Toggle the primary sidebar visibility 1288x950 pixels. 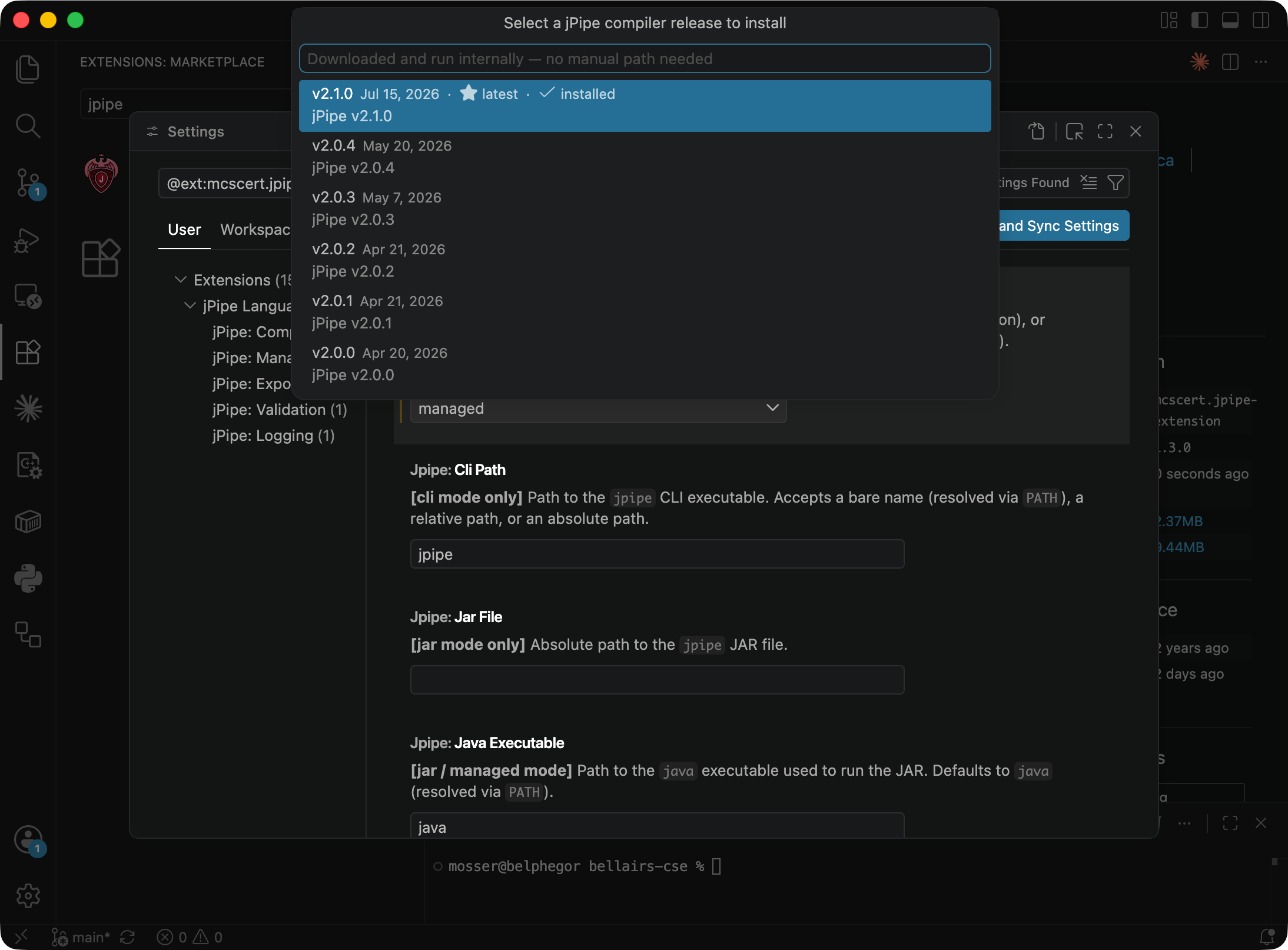1199,21
